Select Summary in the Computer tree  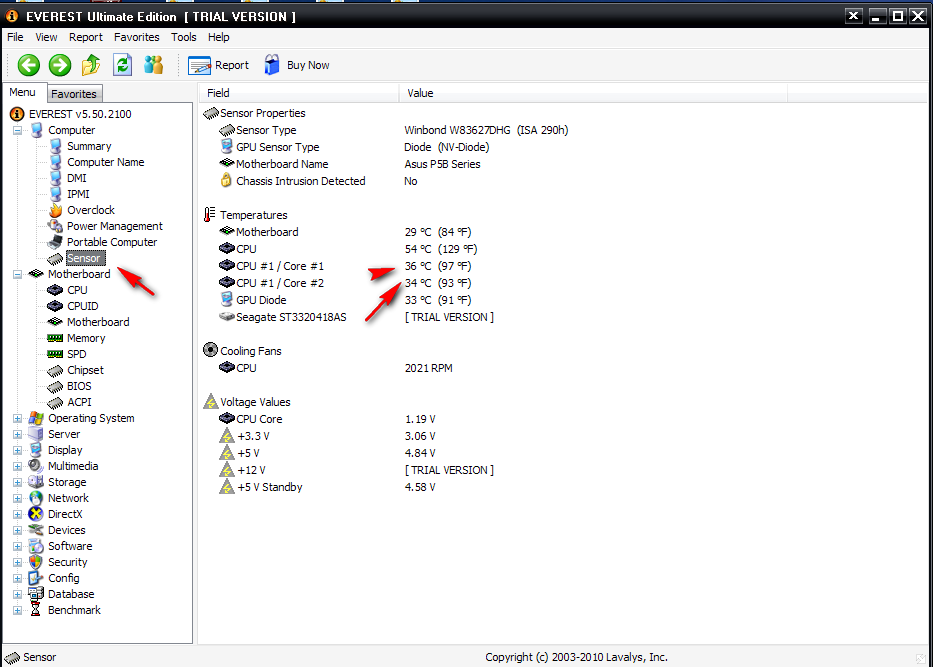(89, 146)
